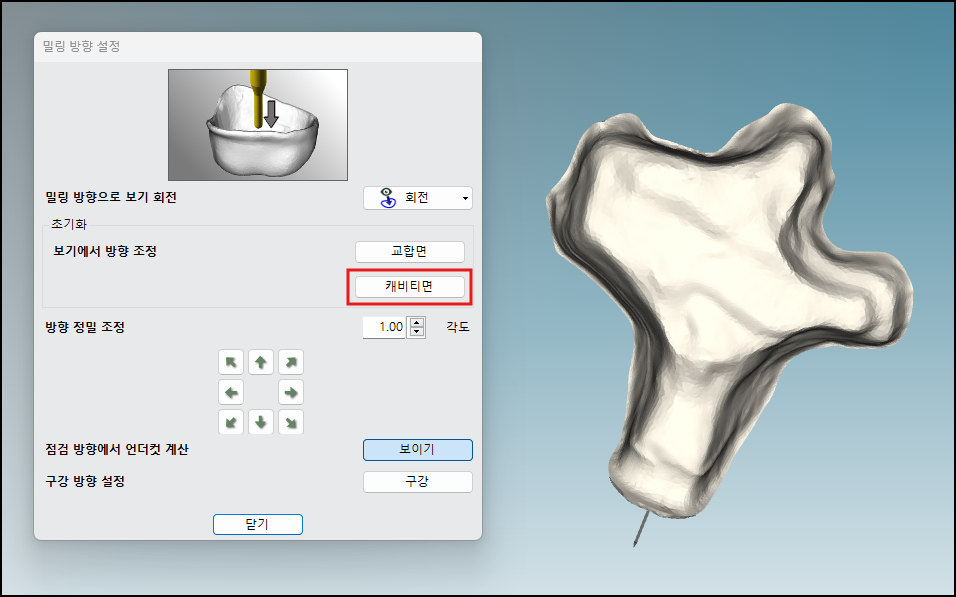The height and width of the screenshot is (597, 956).
Task: Click the up-right diagonal direction arrow
Action: pos(291,362)
